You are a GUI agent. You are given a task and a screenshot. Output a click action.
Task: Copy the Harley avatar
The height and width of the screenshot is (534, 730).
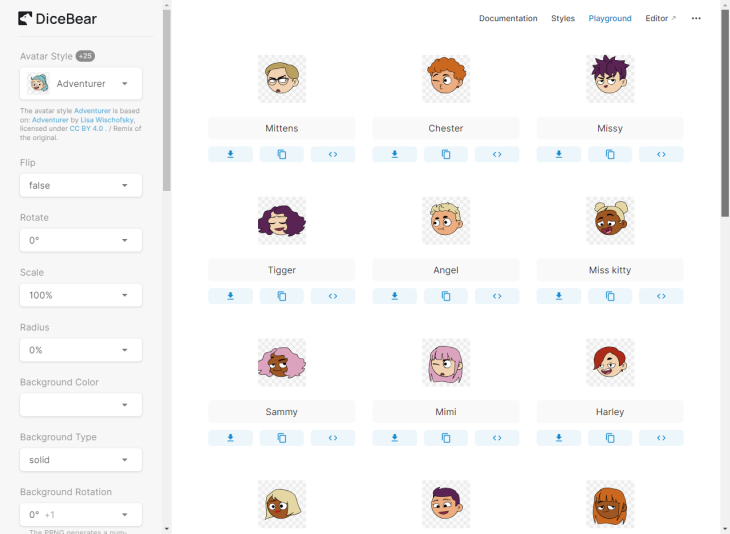610,438
